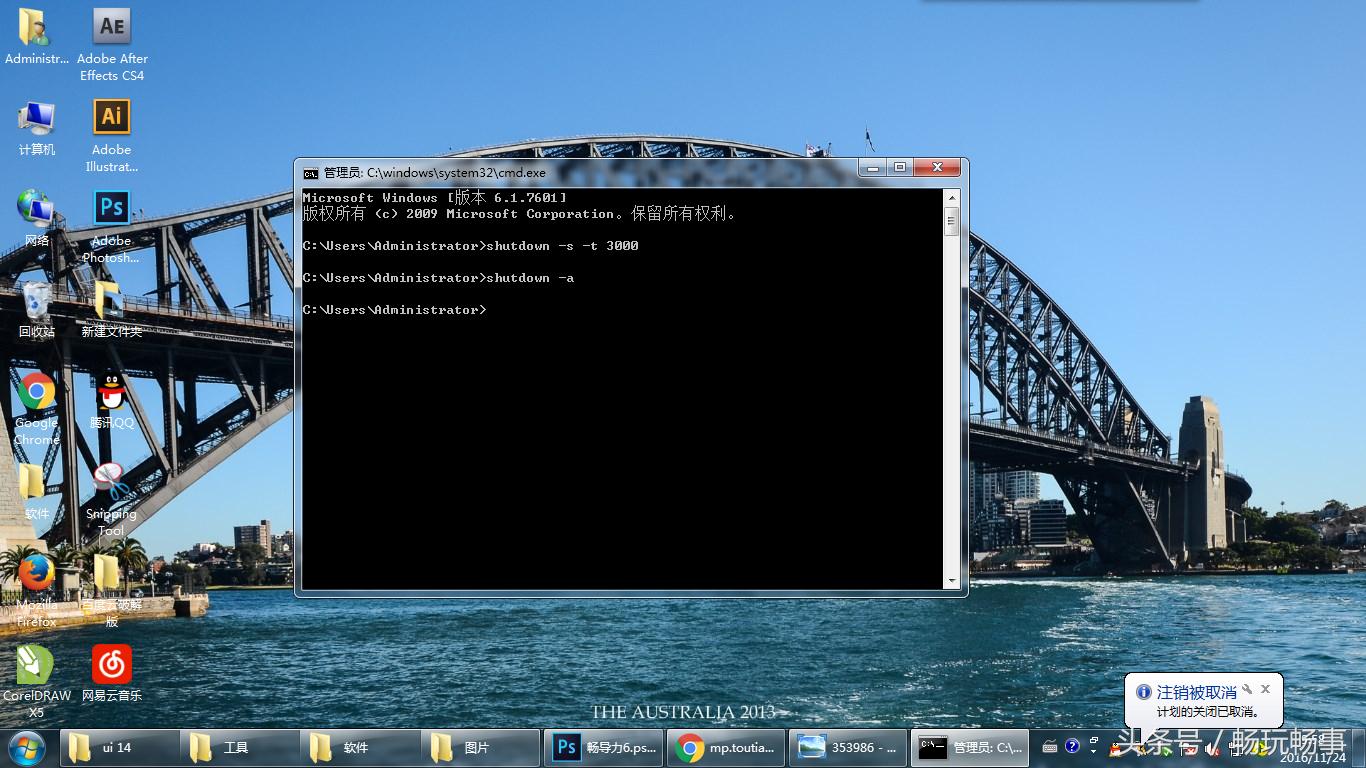
Task: Select the Google Chrome desktop shortcut
Action: click(36, 392)
